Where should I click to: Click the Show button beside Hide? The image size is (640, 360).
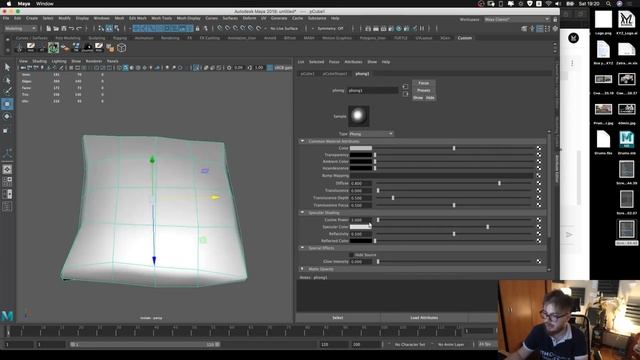(x=418, y=98)
